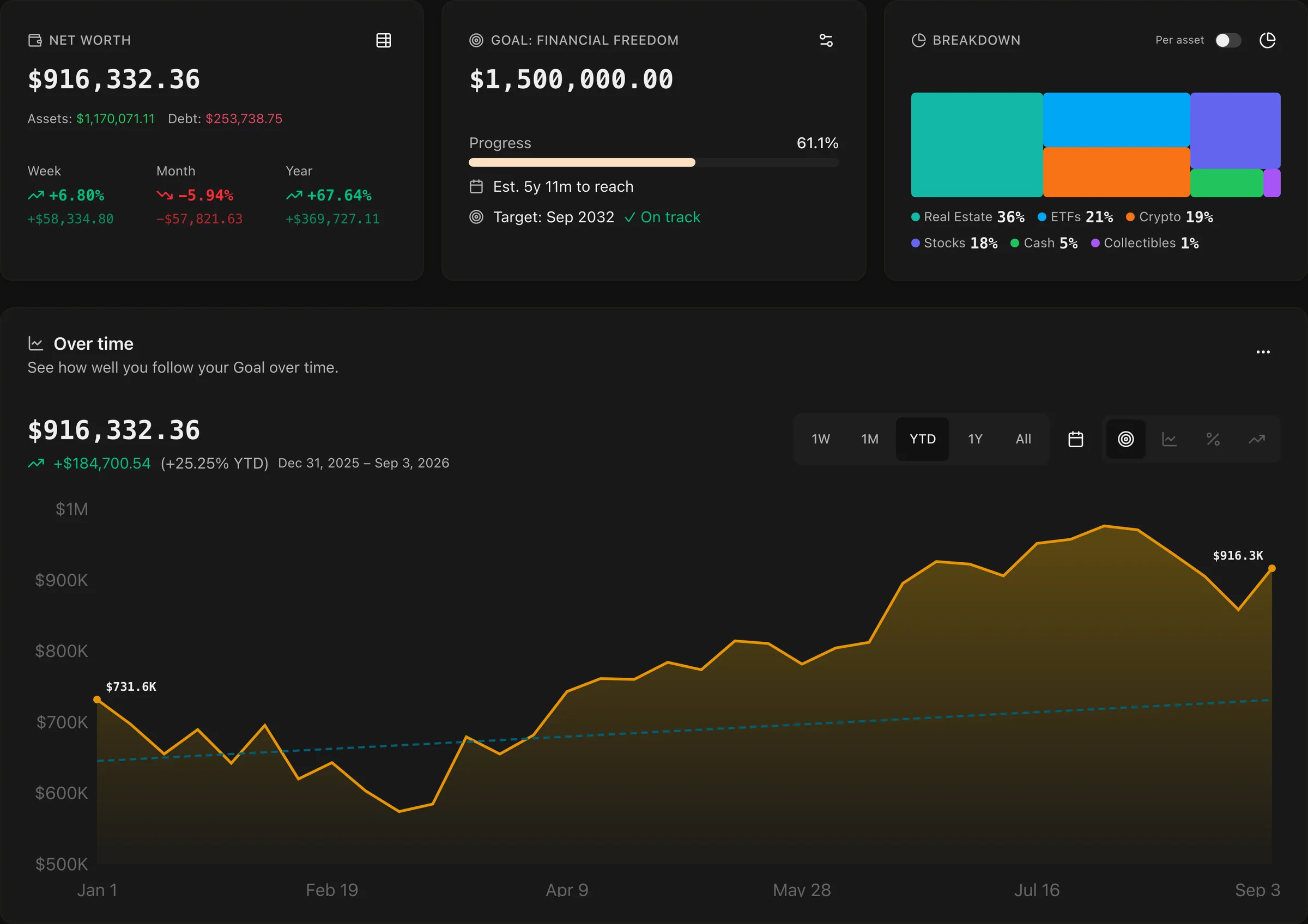
Task: Click the Crypto orange treemap block
Action: pyautogui.click(x=1116, y=172)
